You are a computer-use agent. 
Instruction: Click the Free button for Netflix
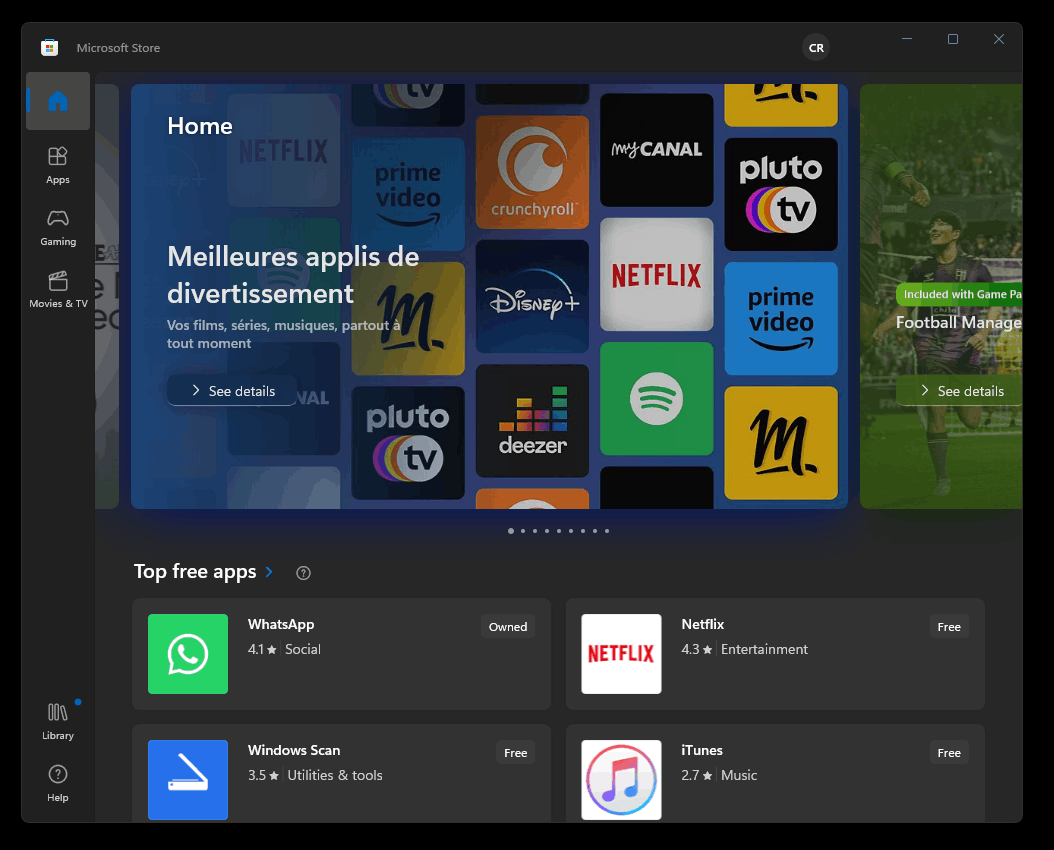tap(948, 626)
